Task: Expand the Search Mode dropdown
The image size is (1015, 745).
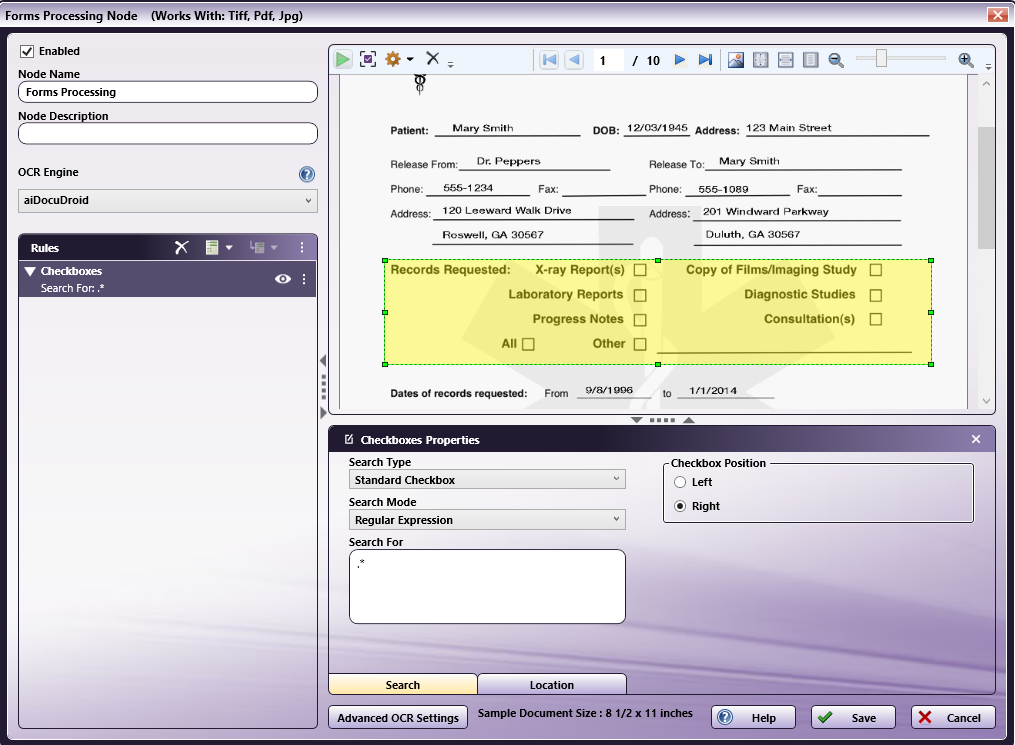Action: click(x=487, y=520)
